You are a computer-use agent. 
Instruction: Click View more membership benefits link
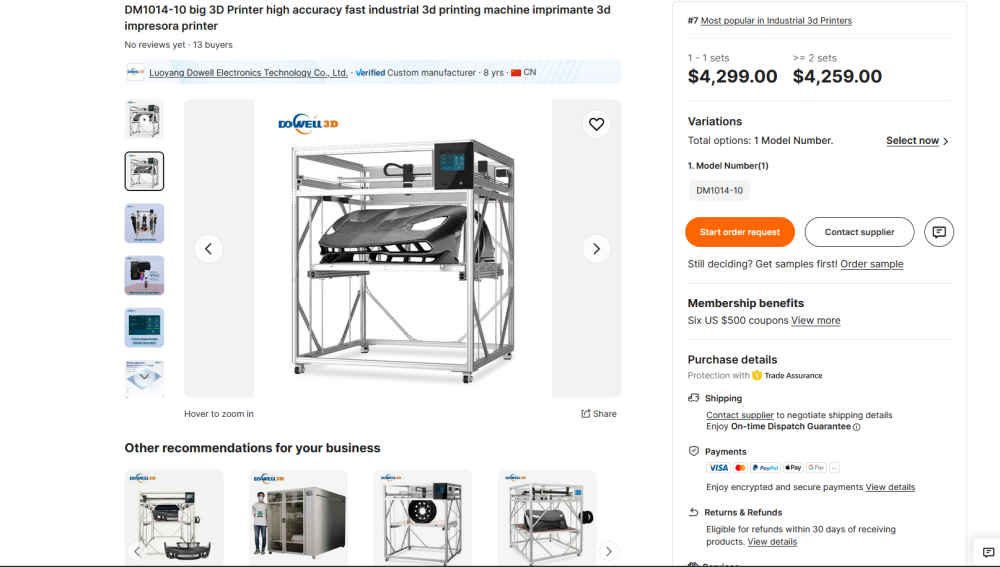815,321
